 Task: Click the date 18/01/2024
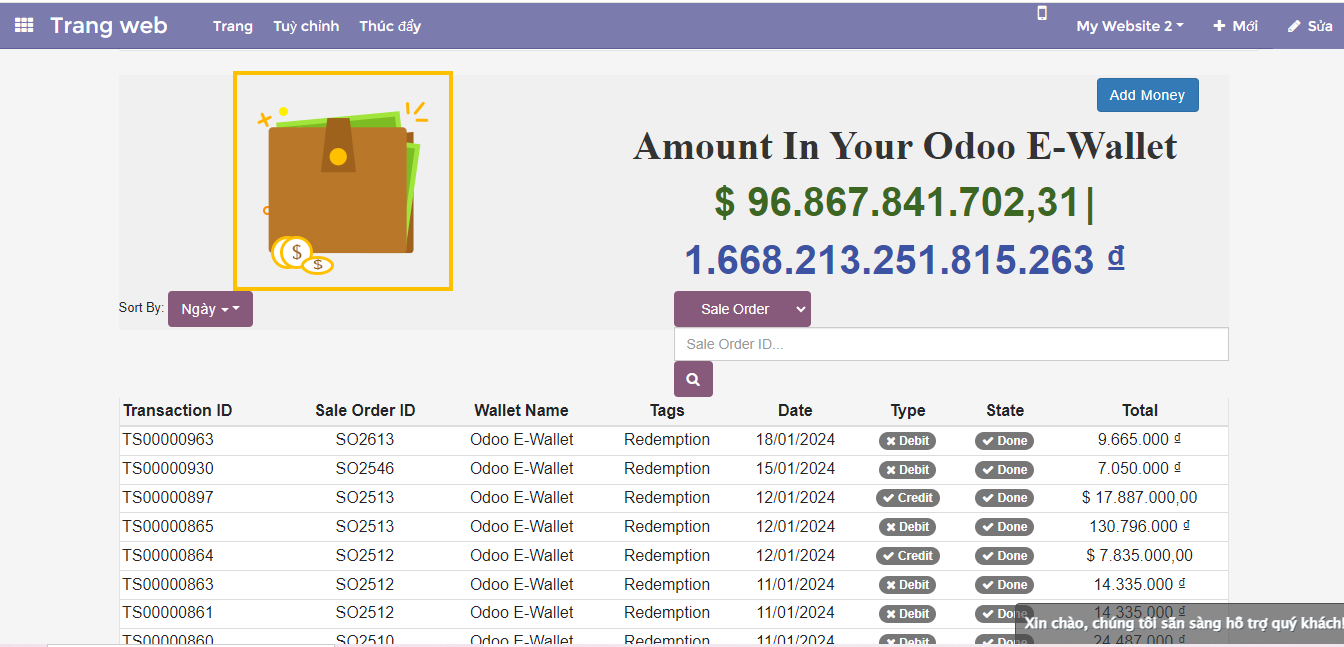(x=795, y=439)
